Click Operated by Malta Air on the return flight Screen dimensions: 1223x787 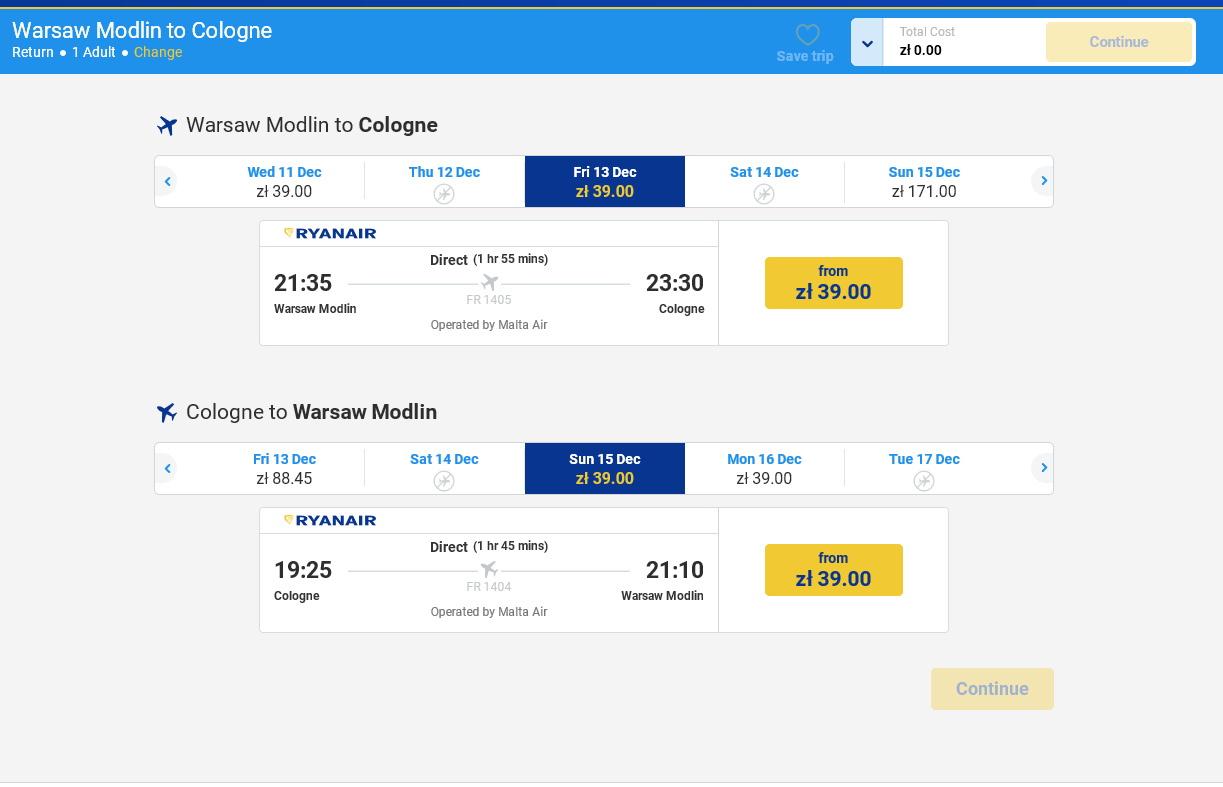[489, 612]
